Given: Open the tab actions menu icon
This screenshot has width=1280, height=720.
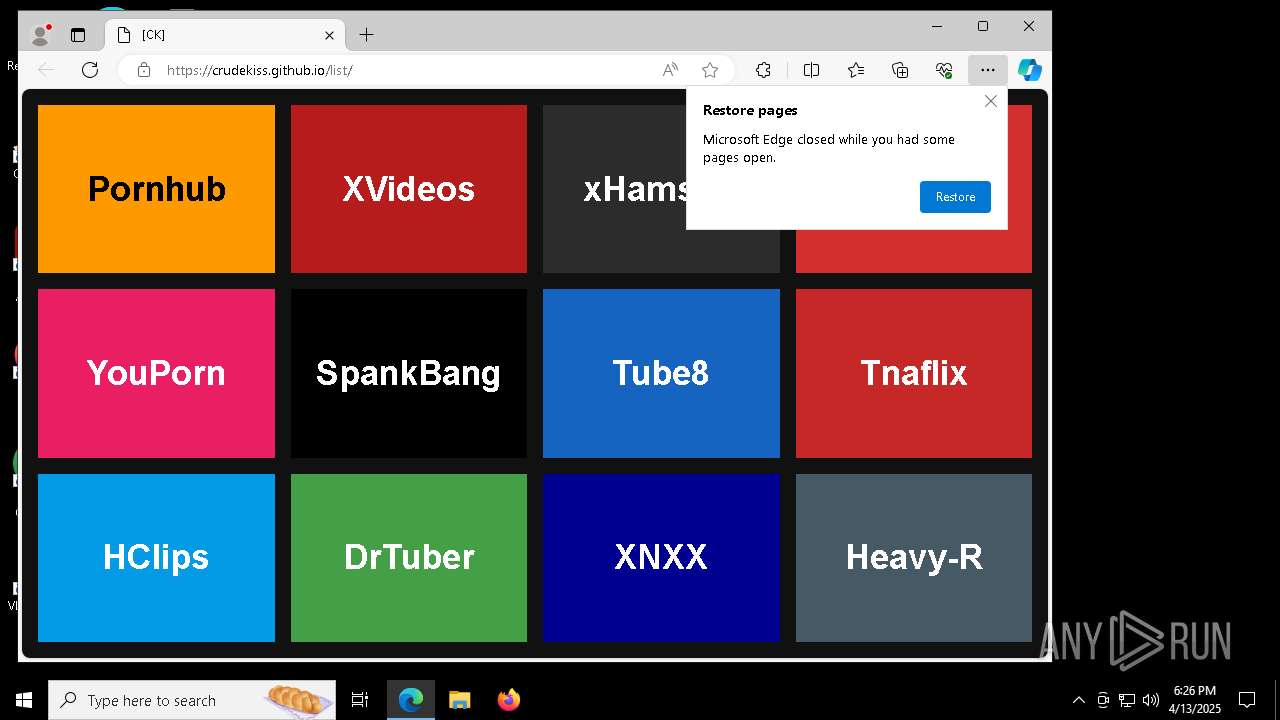Looking at the screenshot, I should tap(78, 35).
